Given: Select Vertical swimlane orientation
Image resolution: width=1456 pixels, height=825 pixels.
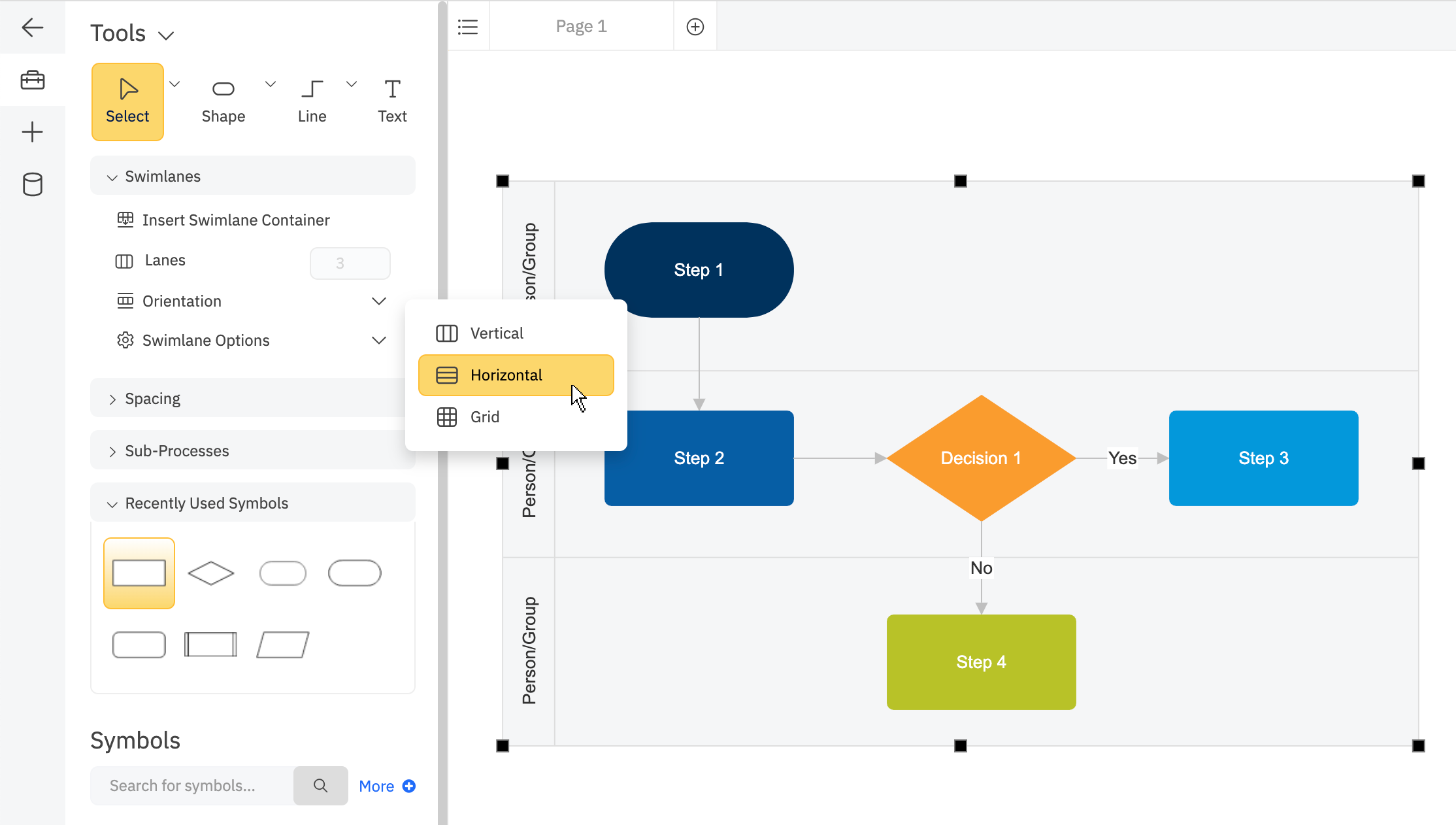Looking at the screenshot, I should (497, 333).
